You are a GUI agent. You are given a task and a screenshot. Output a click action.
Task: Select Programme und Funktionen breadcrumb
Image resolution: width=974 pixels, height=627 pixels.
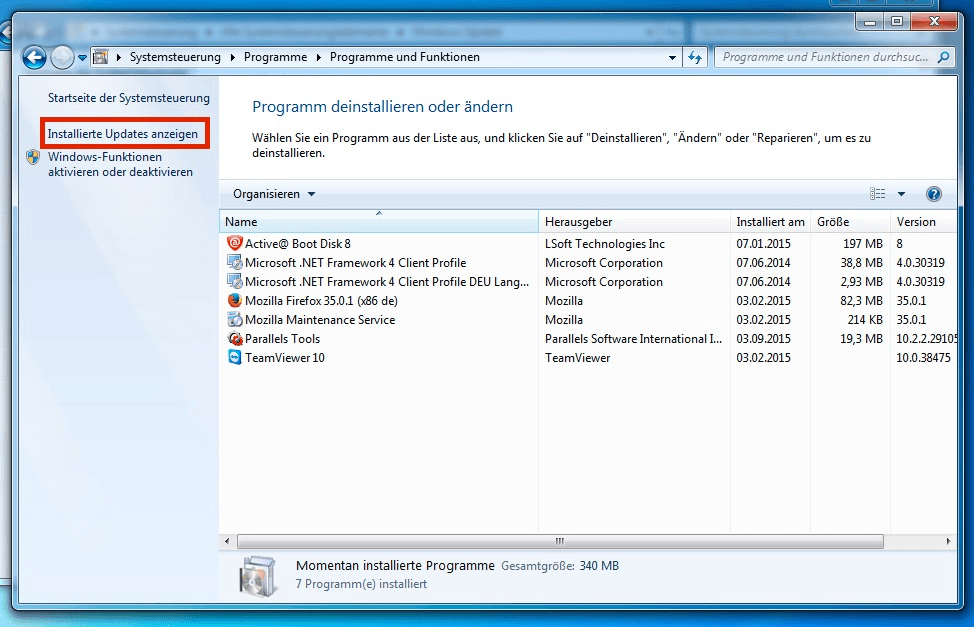[404, 57]
